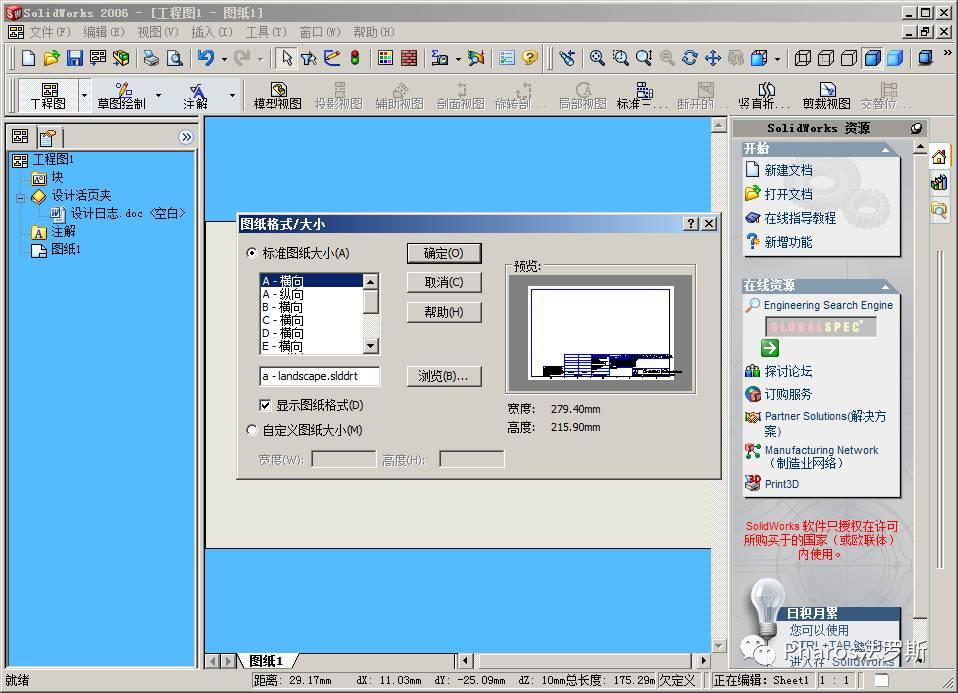Click the New document icon in toolbar
Viewport: 958px width, 693px height.
(x=28, y=58)
